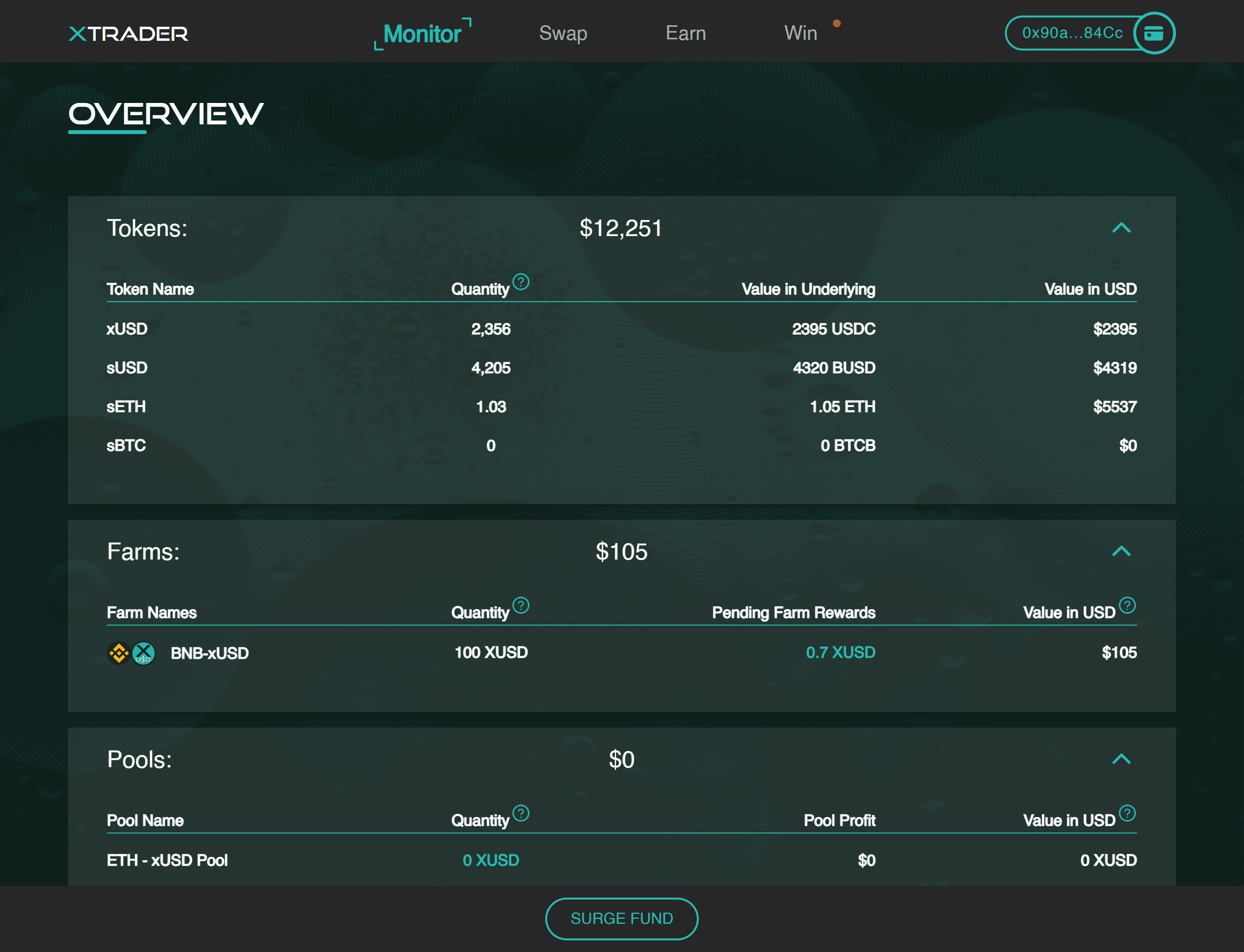Collapse the Pools section

[x=1121, y=759]
